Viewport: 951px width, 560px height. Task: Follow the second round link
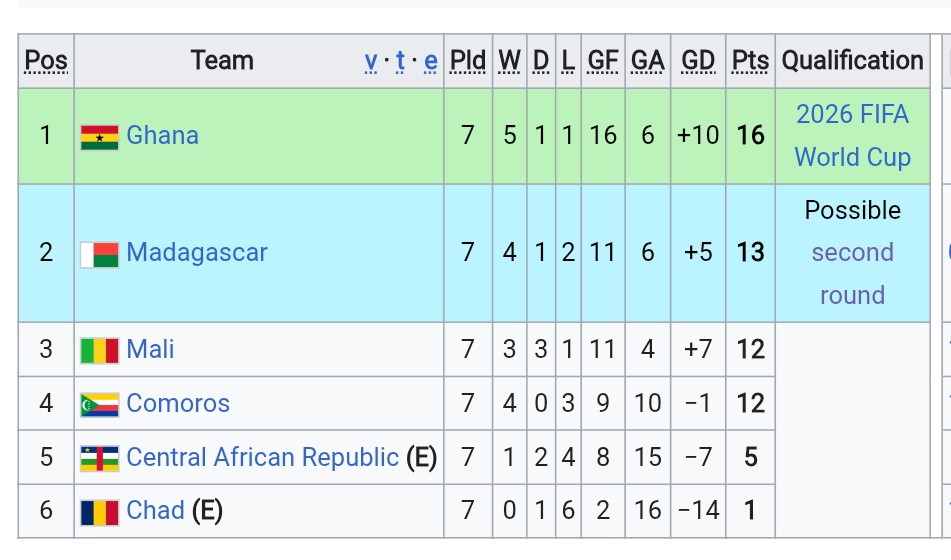tap(852, 274)
